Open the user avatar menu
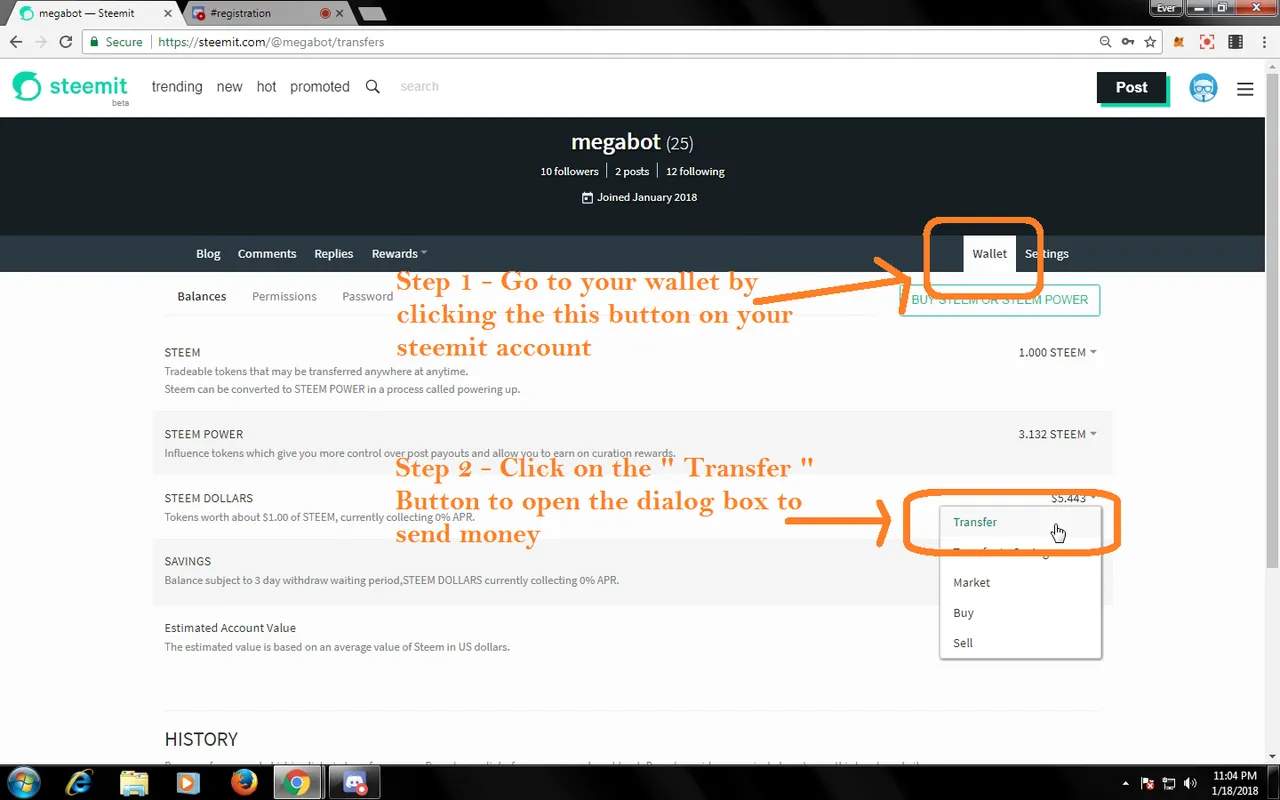 tap(1203, 88)
